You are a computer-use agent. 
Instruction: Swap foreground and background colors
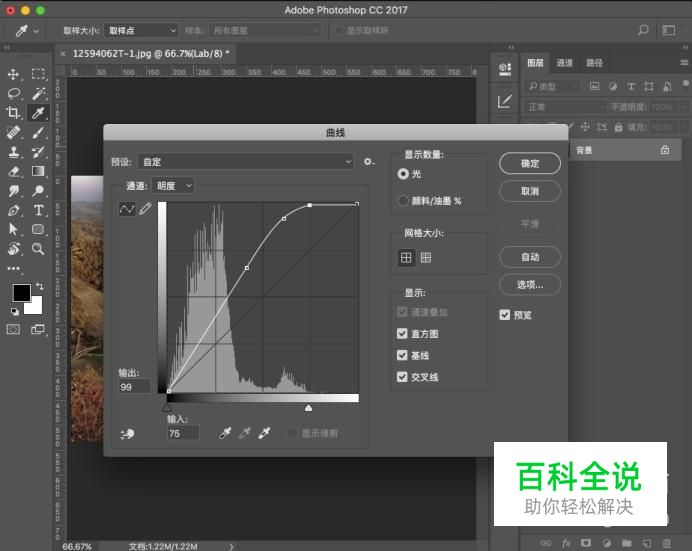(x=40, y=286)
